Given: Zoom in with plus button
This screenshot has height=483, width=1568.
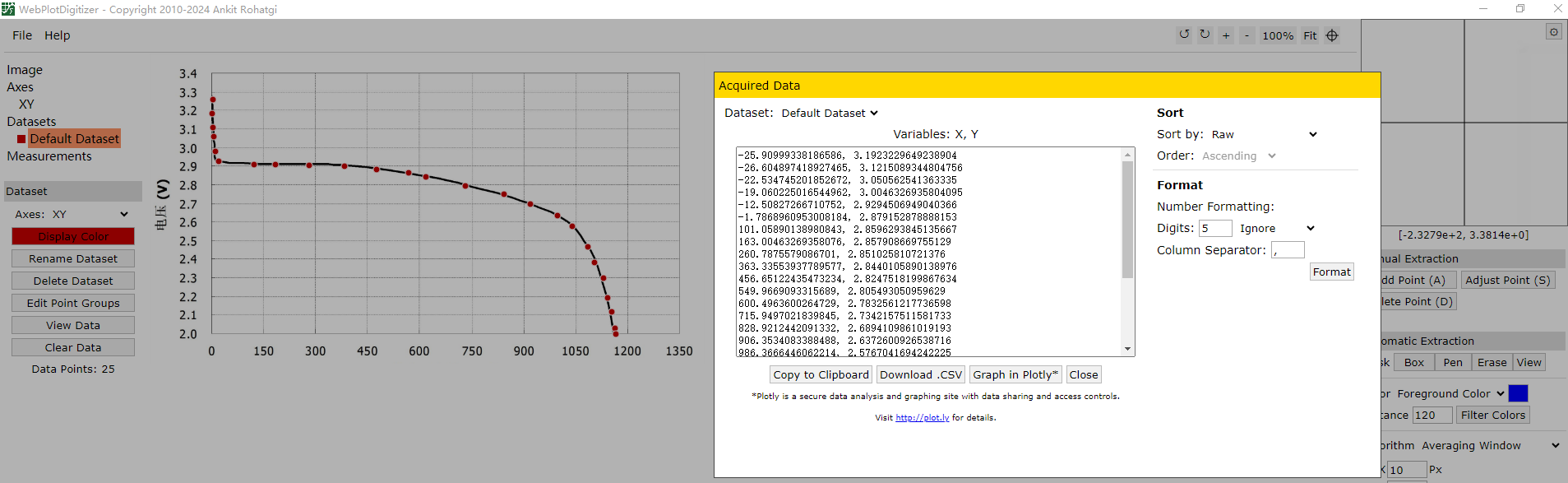Looking at the screenshot, I should coord(1226,35).
